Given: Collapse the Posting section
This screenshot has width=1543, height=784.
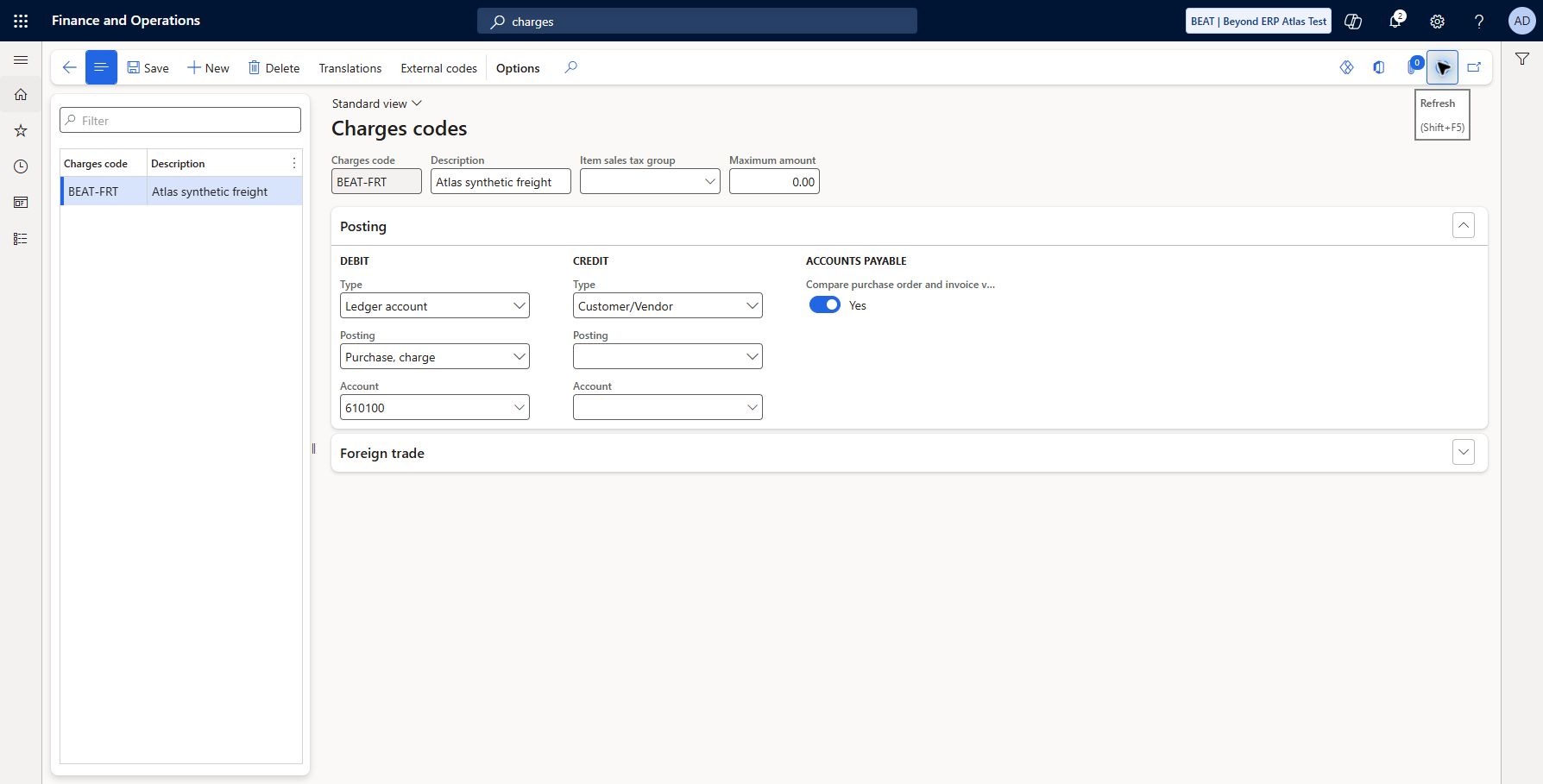Looking at the screenshot, I should tap(1464, 226).
